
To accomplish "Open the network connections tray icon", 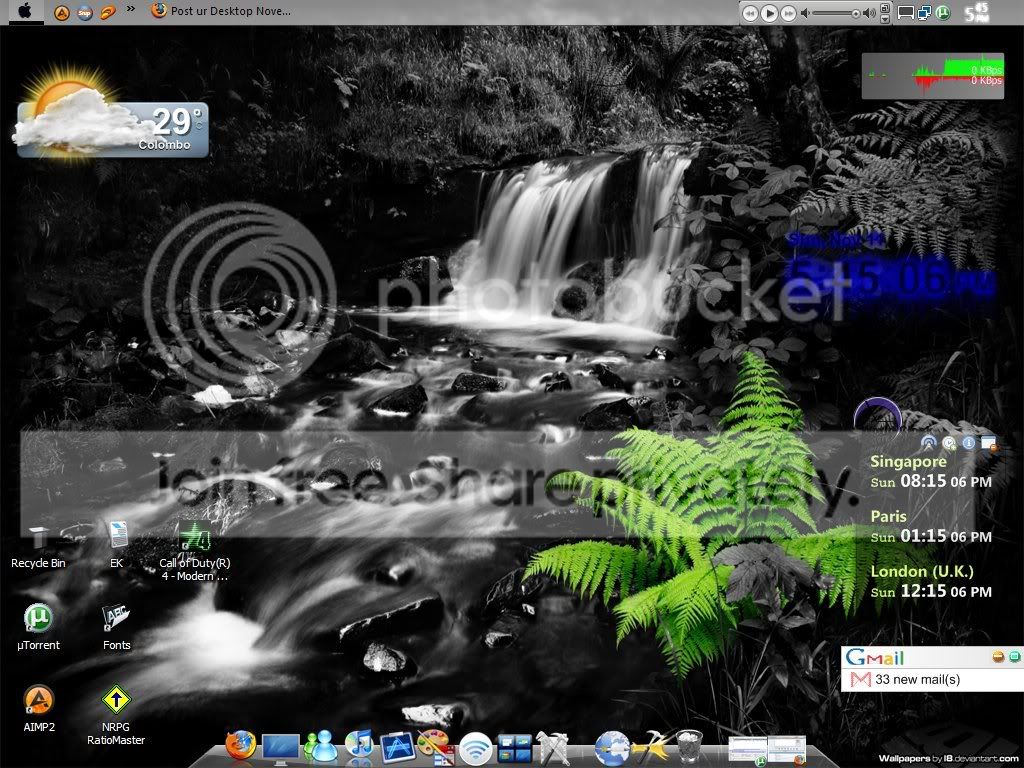I will coord(924,12).
